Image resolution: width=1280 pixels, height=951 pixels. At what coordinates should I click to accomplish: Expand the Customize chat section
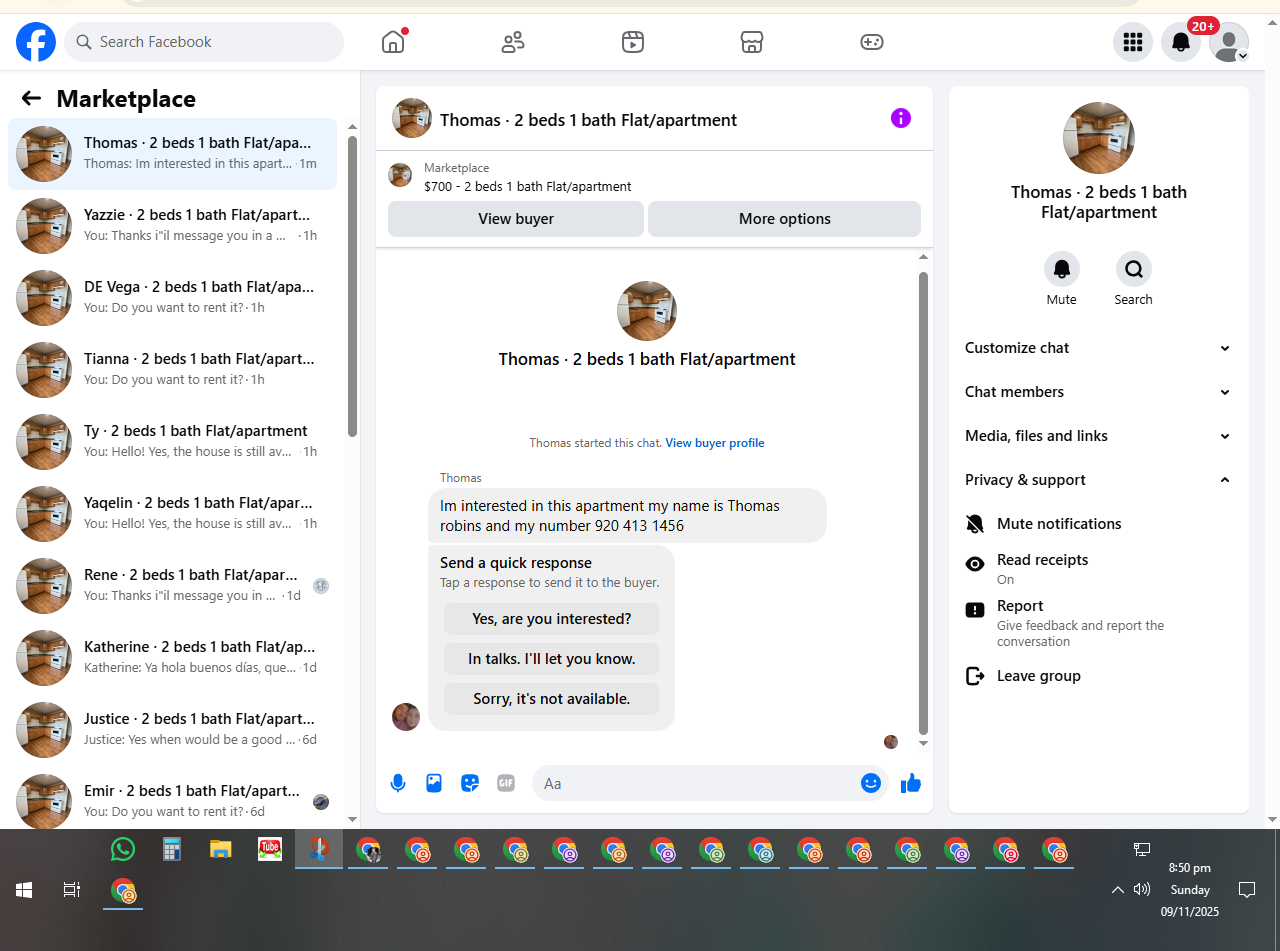point(1097,348)
